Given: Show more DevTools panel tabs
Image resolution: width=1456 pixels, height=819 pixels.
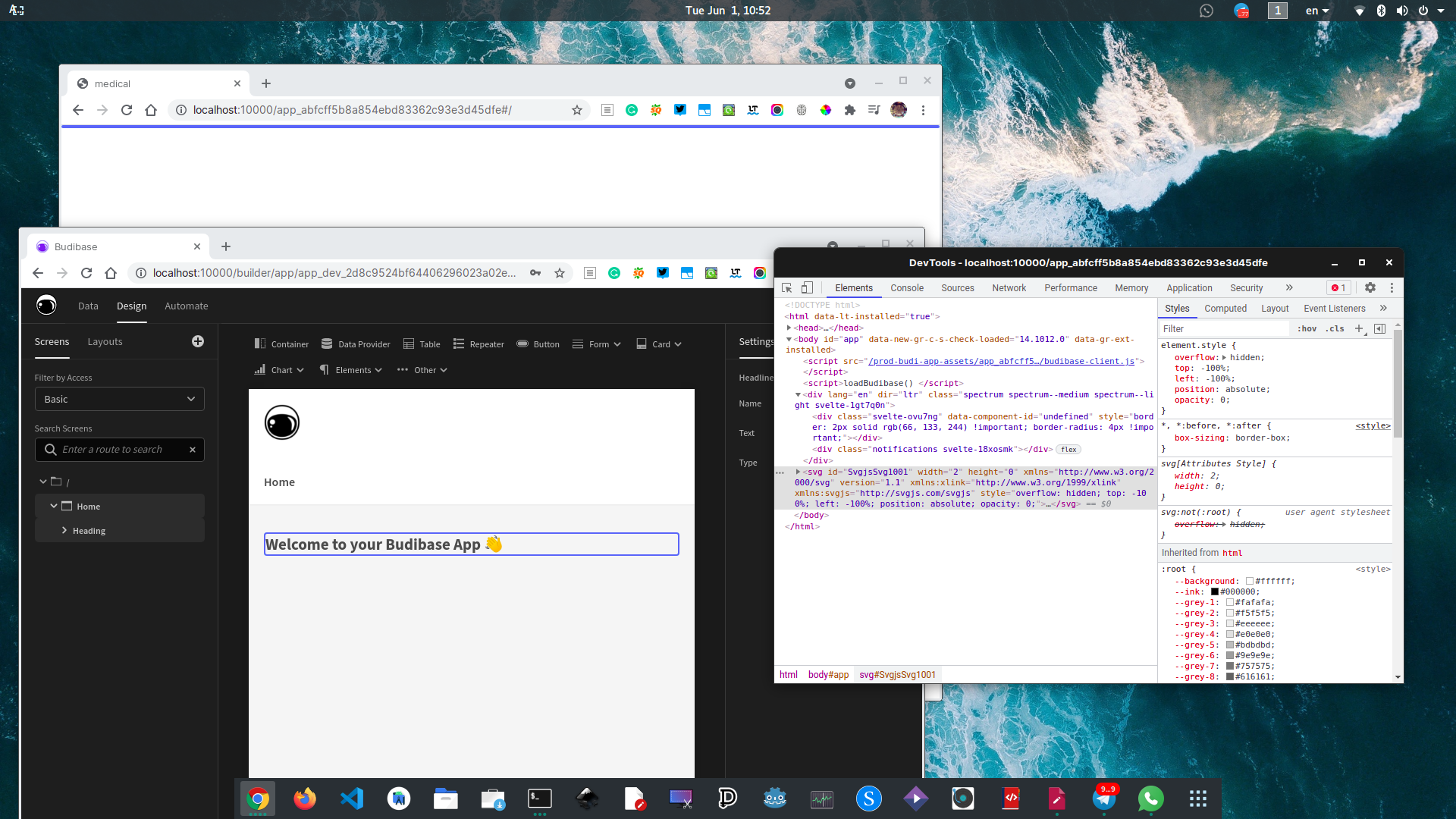Looking at the screenshot, I should 1289,287.
